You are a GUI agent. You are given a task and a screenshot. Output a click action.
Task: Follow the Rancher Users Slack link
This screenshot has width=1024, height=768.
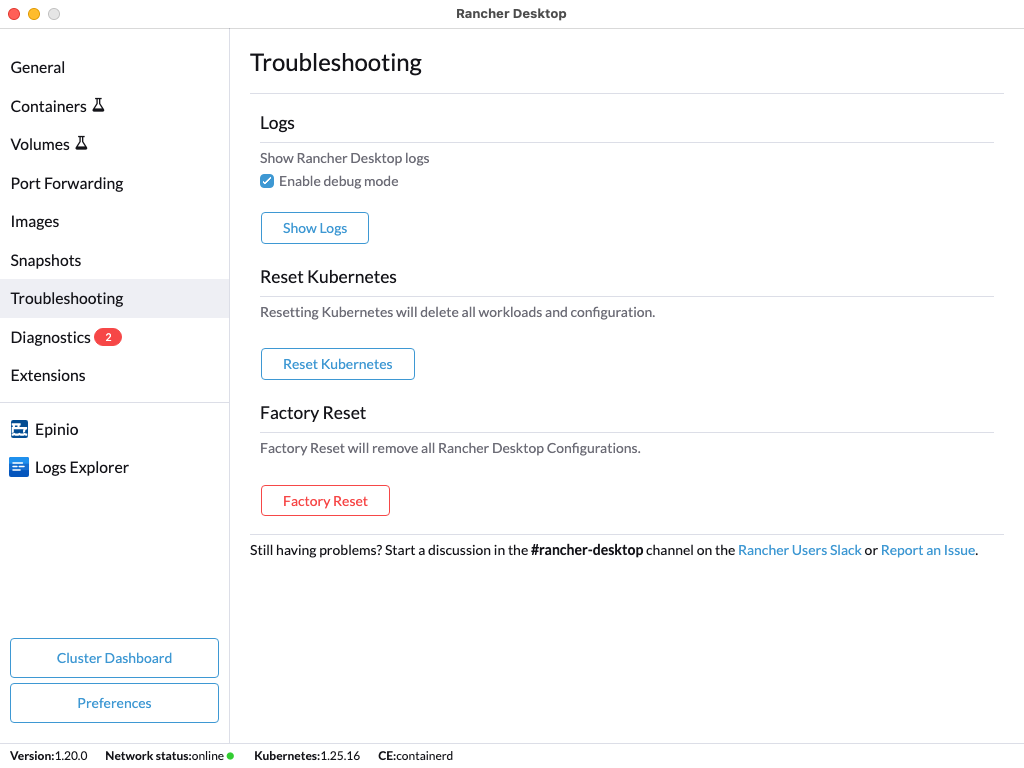[x=799, y=550]
